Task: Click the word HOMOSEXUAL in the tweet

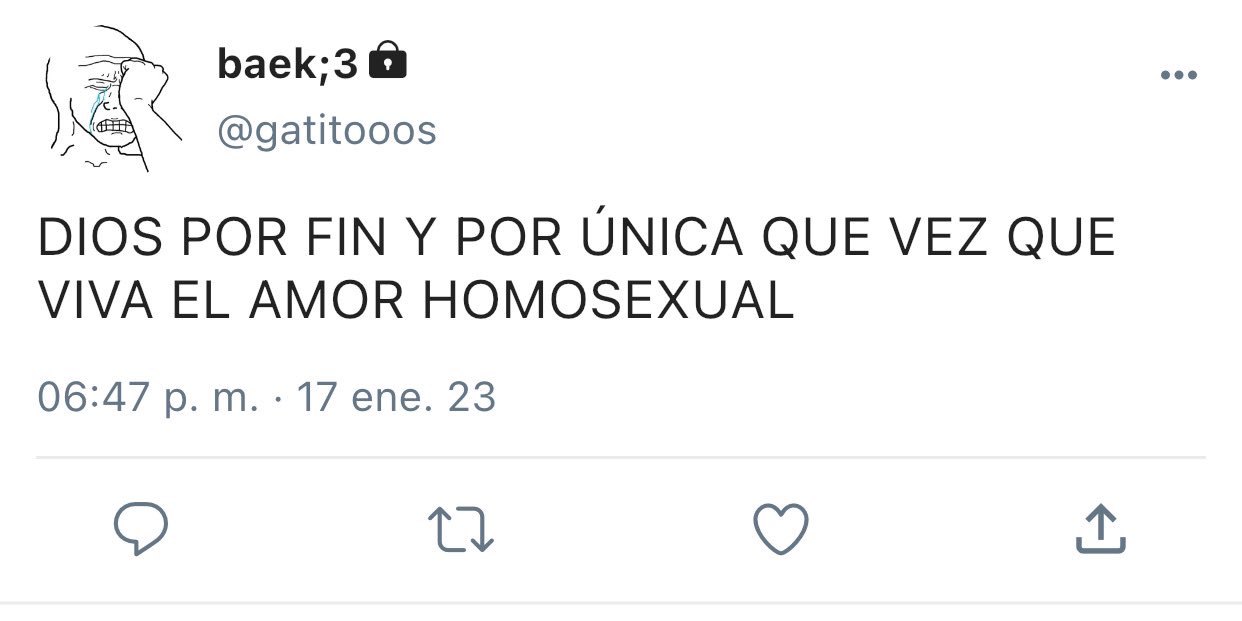Action: click(x=609, y=303)
